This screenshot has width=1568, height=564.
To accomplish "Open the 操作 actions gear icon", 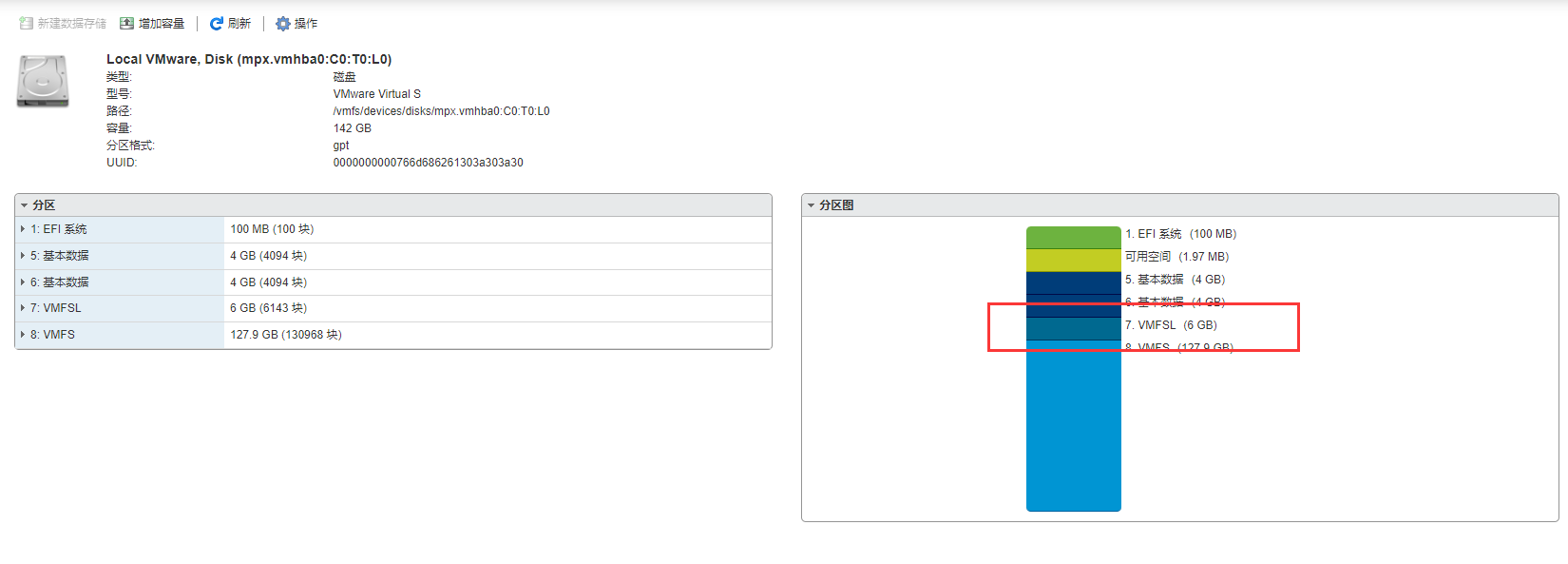I will [282, 24].
